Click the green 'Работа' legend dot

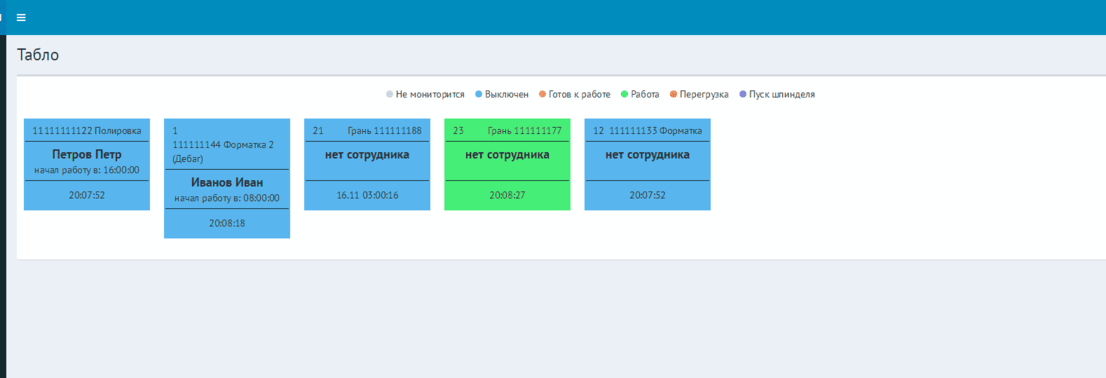[624, 94]
